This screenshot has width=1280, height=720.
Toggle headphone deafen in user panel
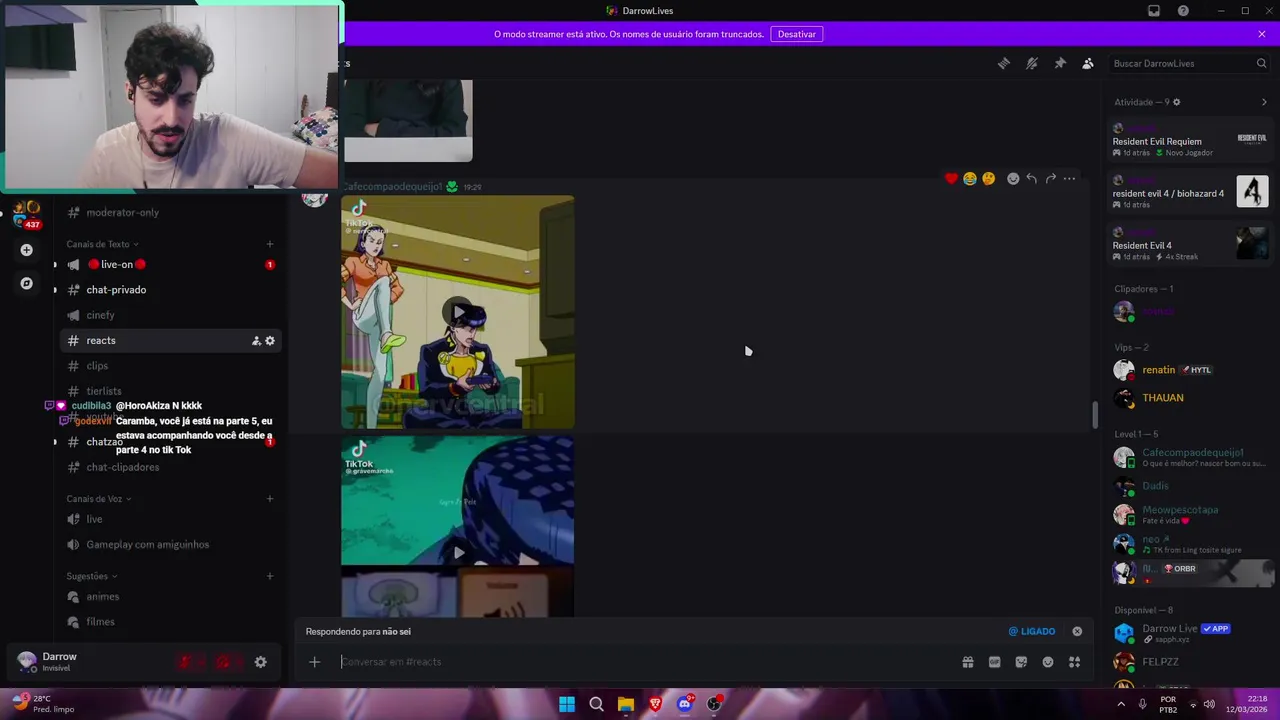[223, 662]
